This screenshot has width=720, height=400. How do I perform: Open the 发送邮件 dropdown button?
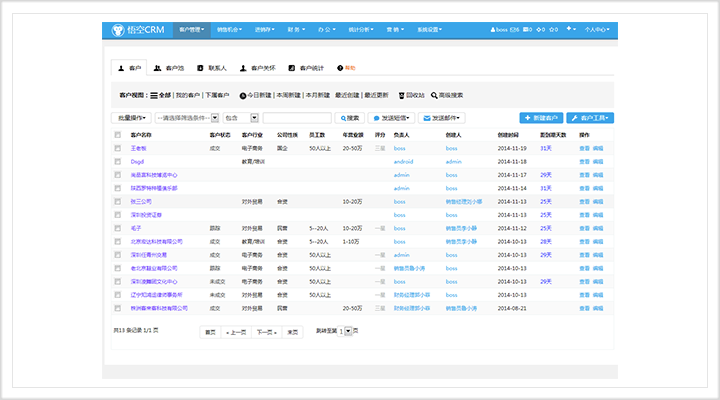click(443, 117)
